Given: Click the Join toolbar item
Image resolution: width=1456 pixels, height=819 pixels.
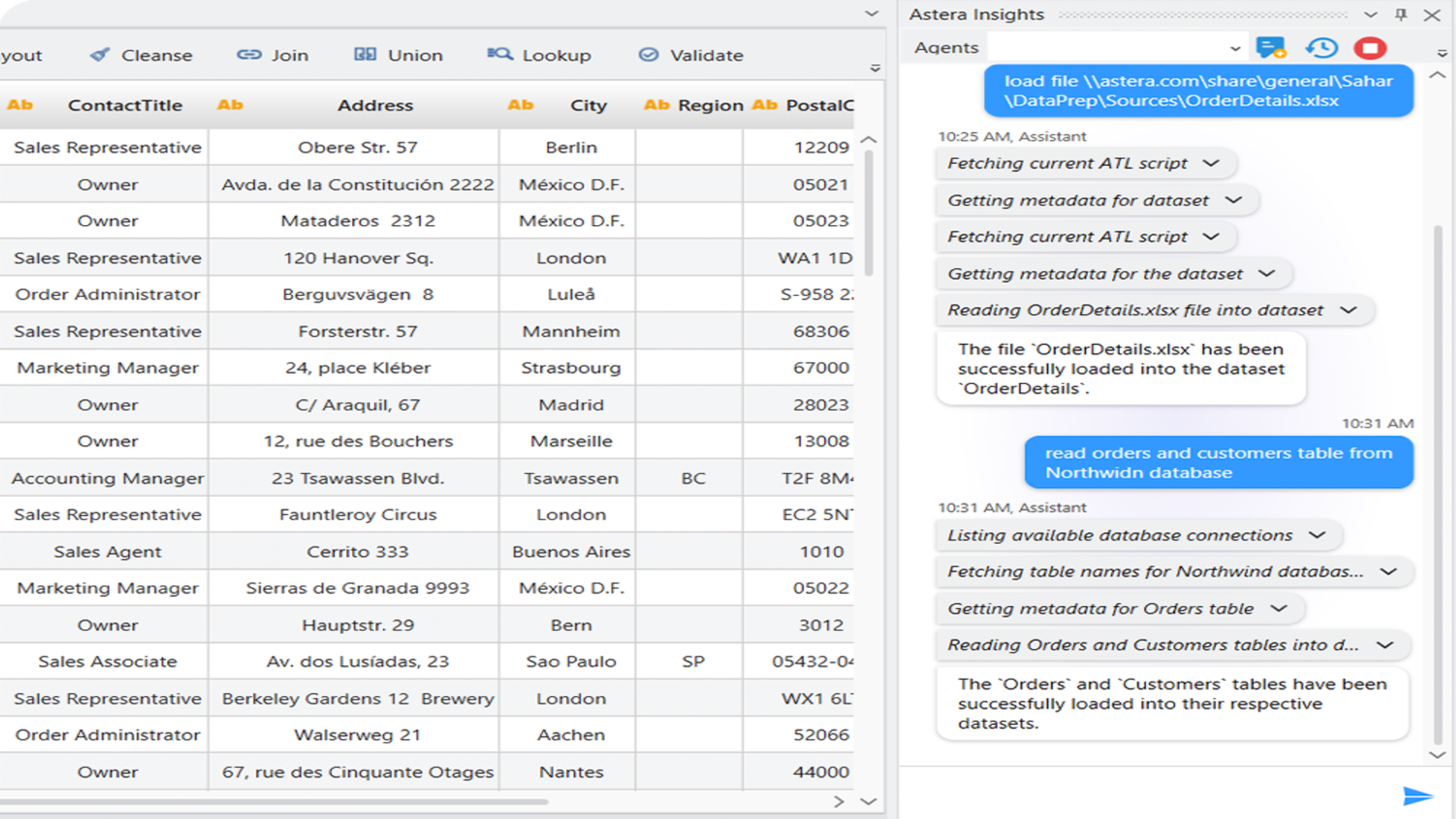Looking at the screenshot, I should (273, 55).
